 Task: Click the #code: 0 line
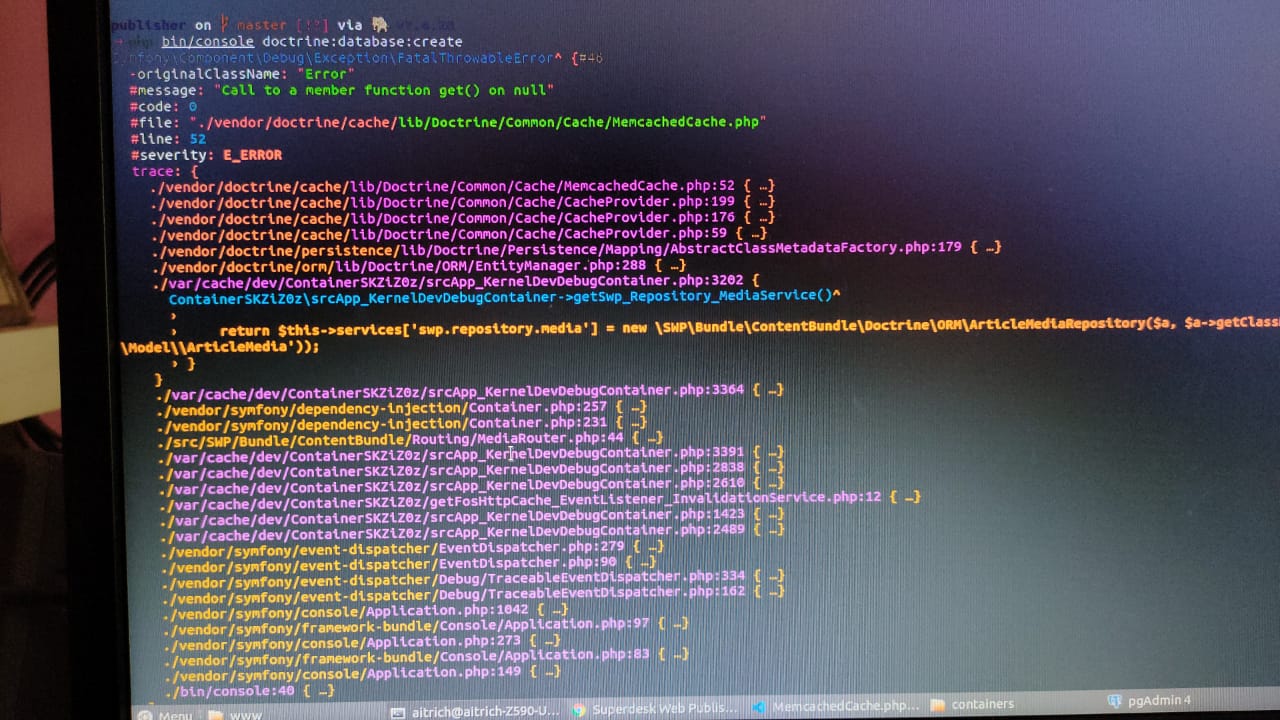point(163,106)
